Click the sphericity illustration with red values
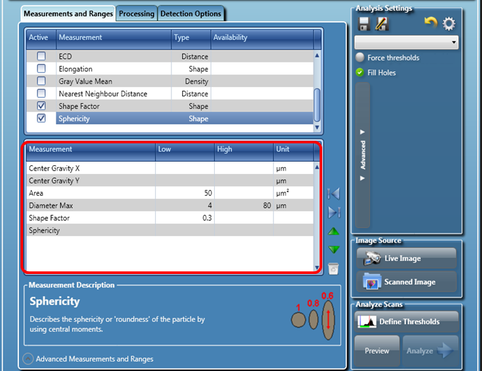 pyautogui.click(x=313, y=316)
